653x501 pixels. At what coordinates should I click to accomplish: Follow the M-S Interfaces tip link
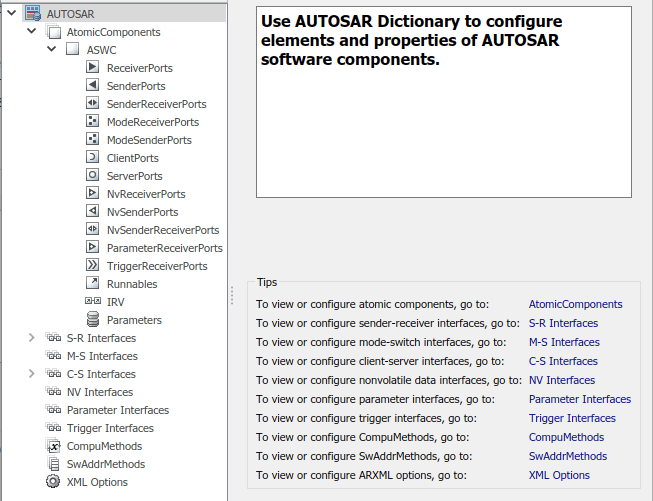point(564,342)
